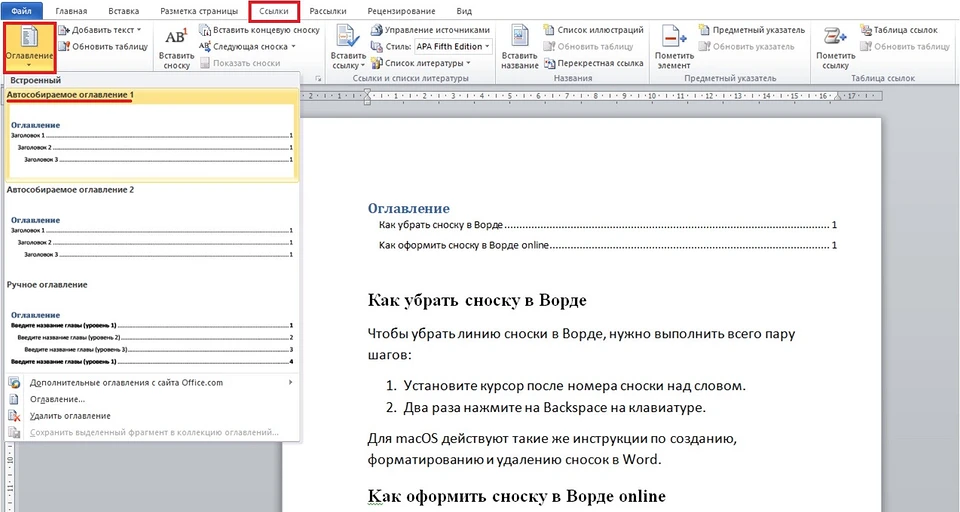Expand the Добавить текст dropdown
960x512 pixels.
[x=103, y=31]
